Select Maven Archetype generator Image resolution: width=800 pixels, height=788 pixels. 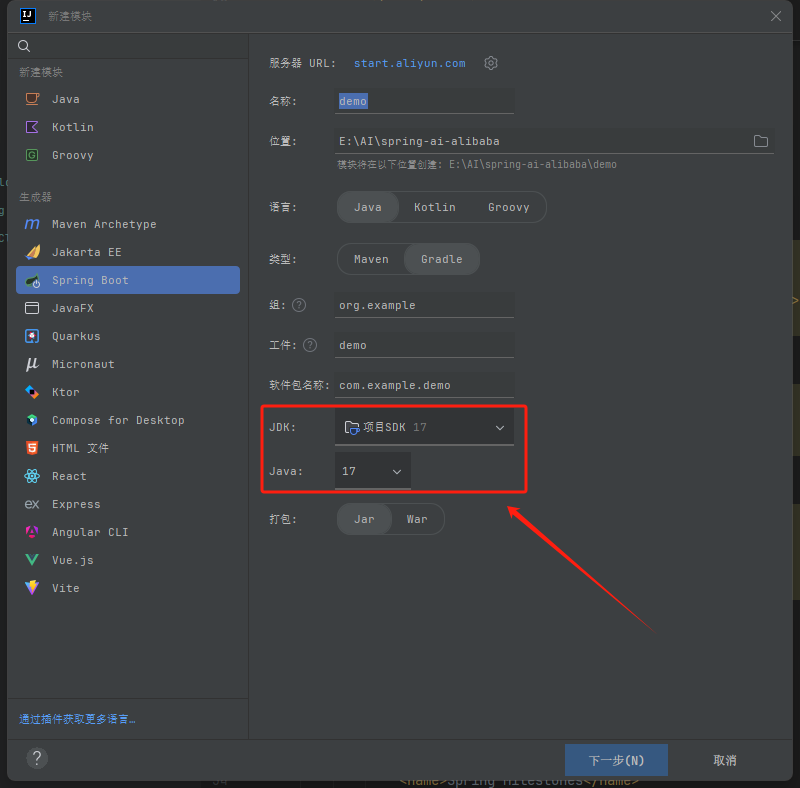click(128, 224)
